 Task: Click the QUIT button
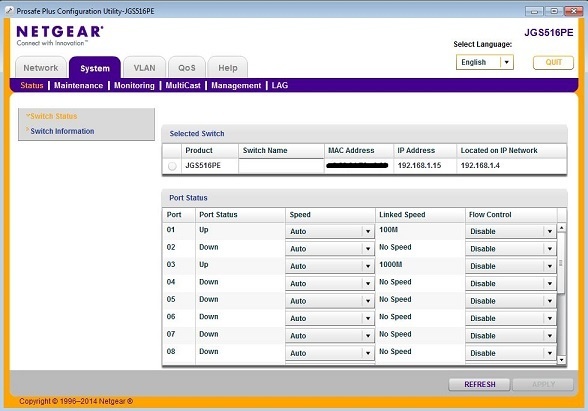pos(553,62)
